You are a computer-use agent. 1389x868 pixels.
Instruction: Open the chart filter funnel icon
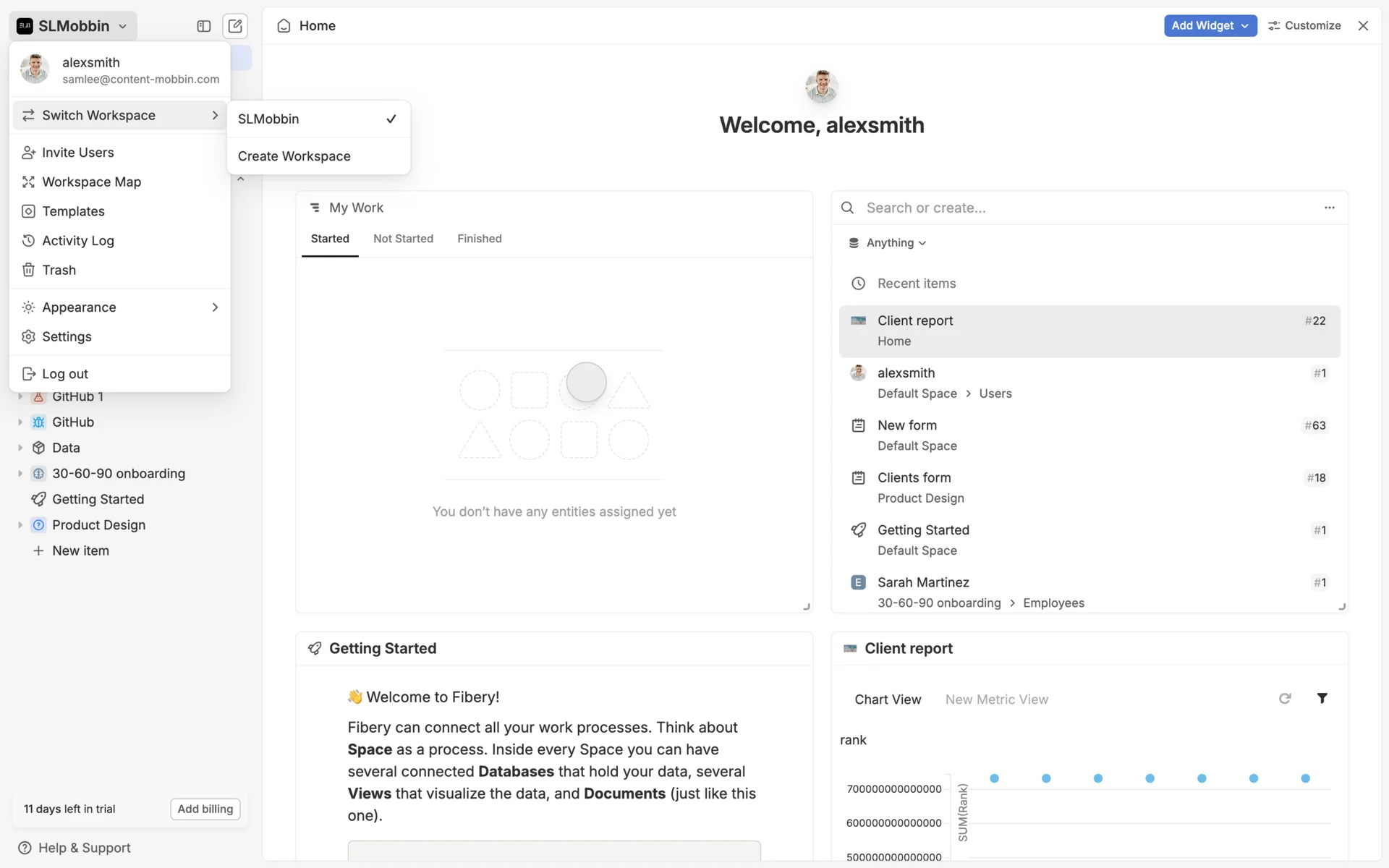point(1322,699)
